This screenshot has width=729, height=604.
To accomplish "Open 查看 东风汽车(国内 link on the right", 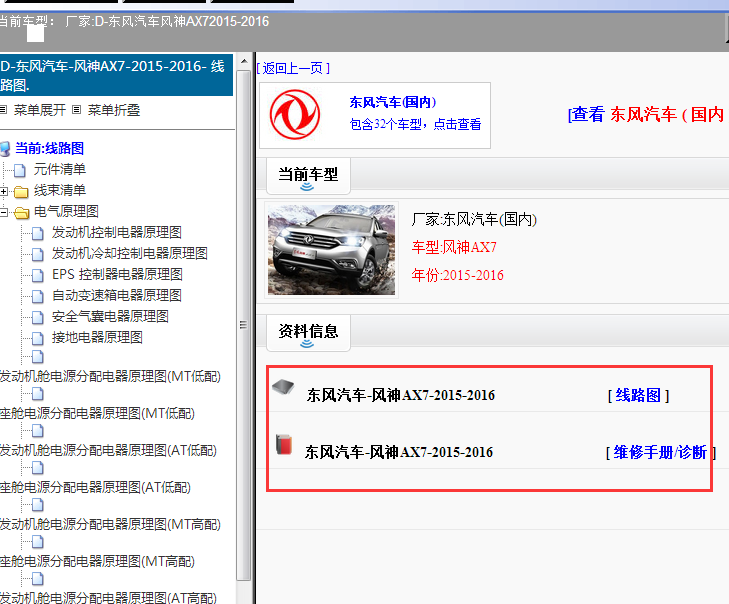I will (647, 114).
